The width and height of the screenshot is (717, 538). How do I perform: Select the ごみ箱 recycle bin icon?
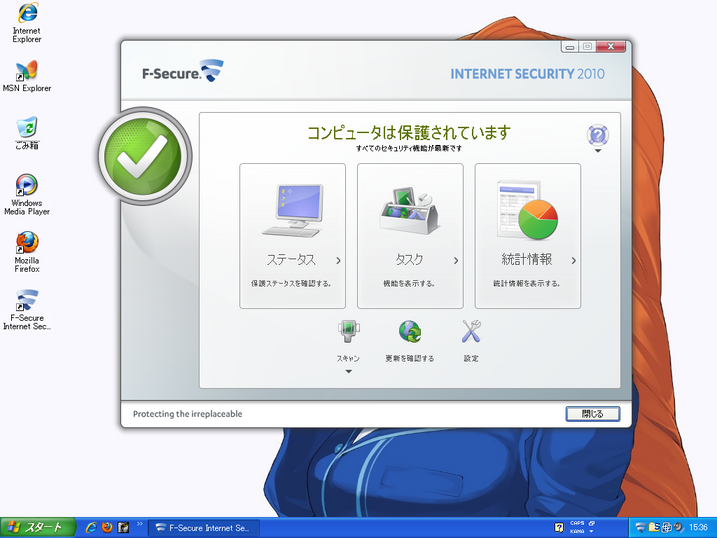[27, 133]
